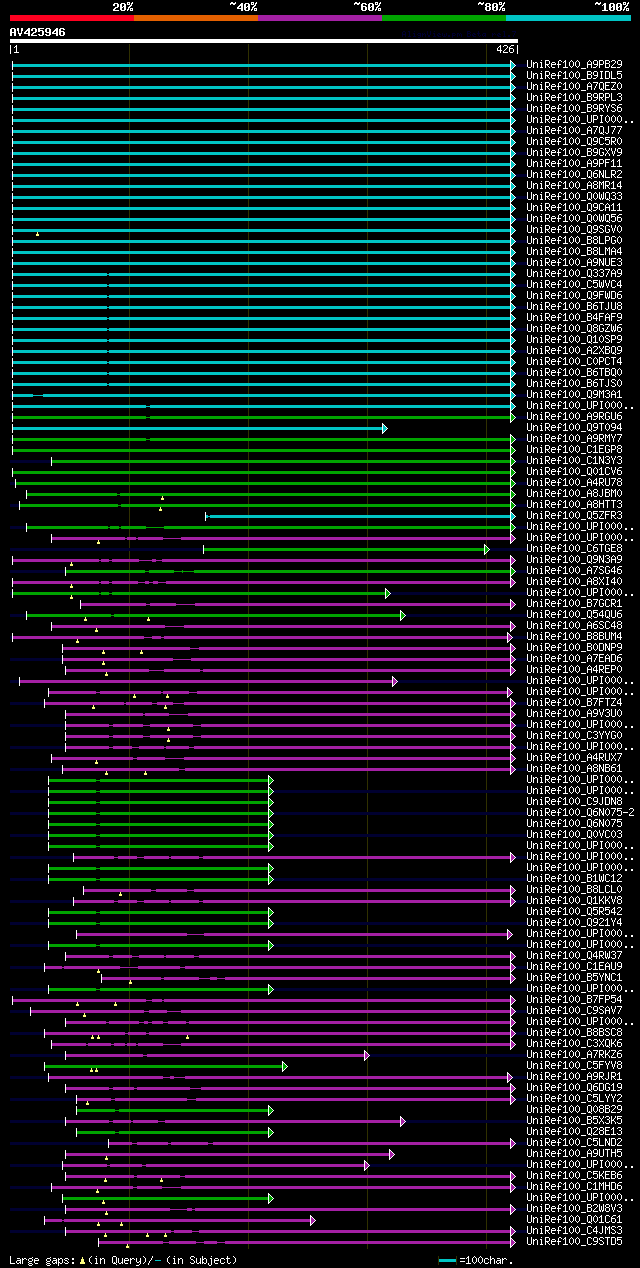Click the label UniRef100_B5YNC1

(574, 978)
